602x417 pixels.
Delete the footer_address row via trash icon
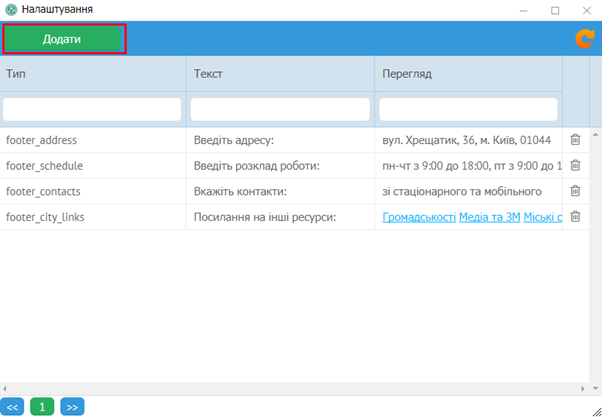pyautogui.click(x=575, y=140)
